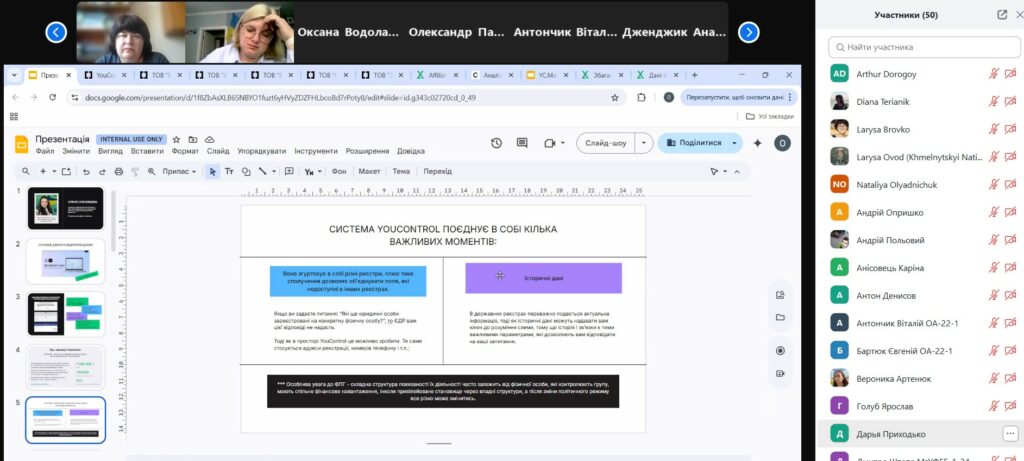Open the Файл menu
1024x461 pixels.
pos(45,151)
